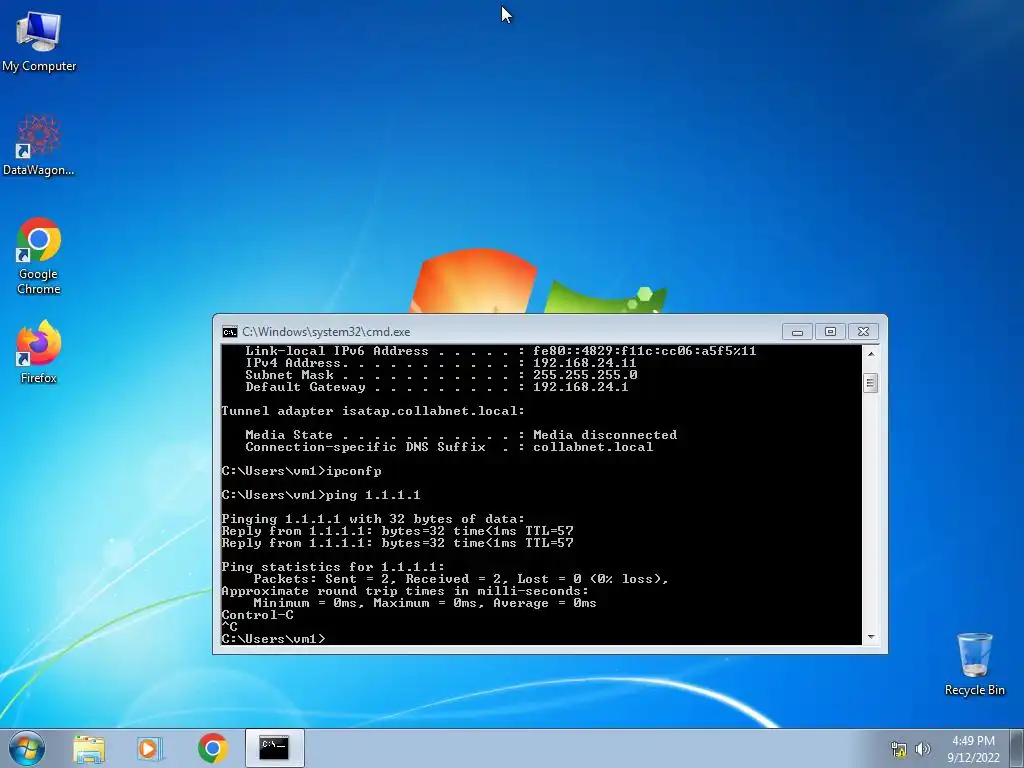This screenshot has width=1024, height=768.
Task: Open Windows Explorer from the taskbar
Action: (x=89, y=748)
